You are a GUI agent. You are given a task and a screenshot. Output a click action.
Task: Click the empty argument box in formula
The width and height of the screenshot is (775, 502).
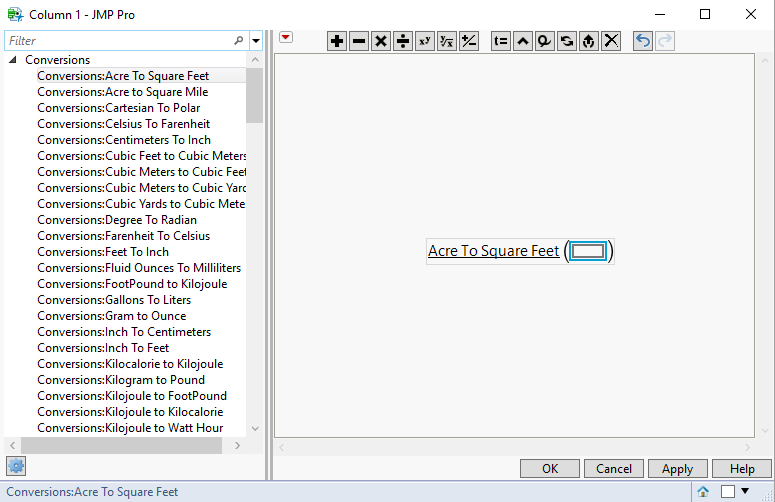point(588,251)
